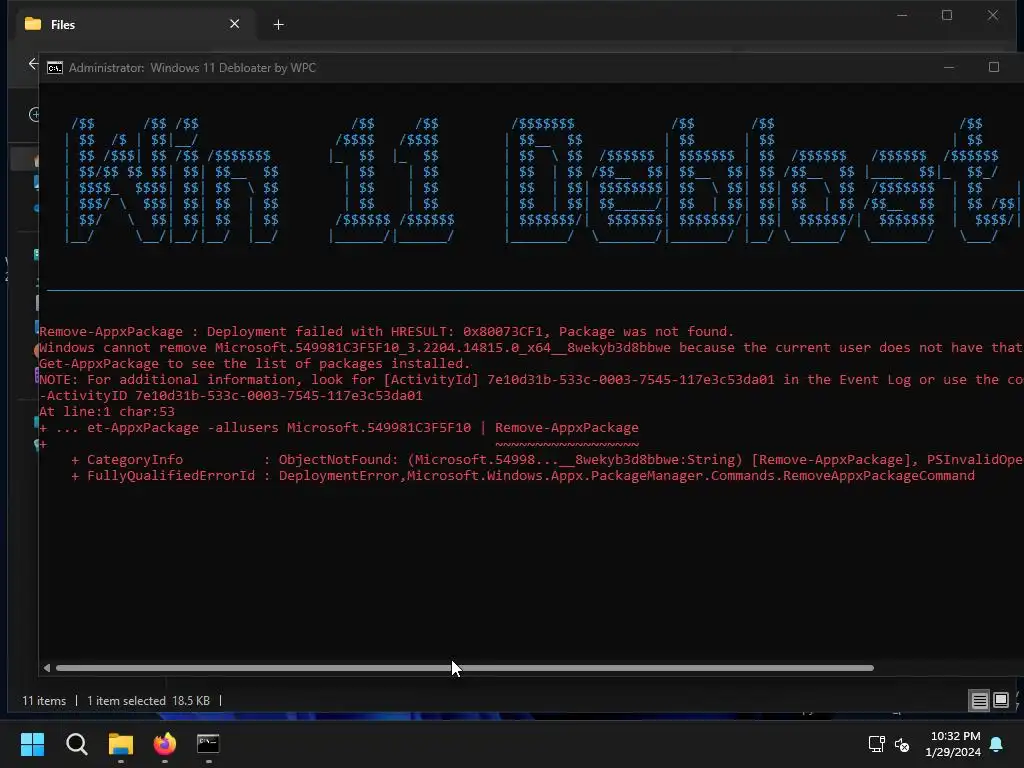Switch Files window to details view
The width and height of the screenshot is (1024, 768).
pyautogui.click(x=980, y=701)
